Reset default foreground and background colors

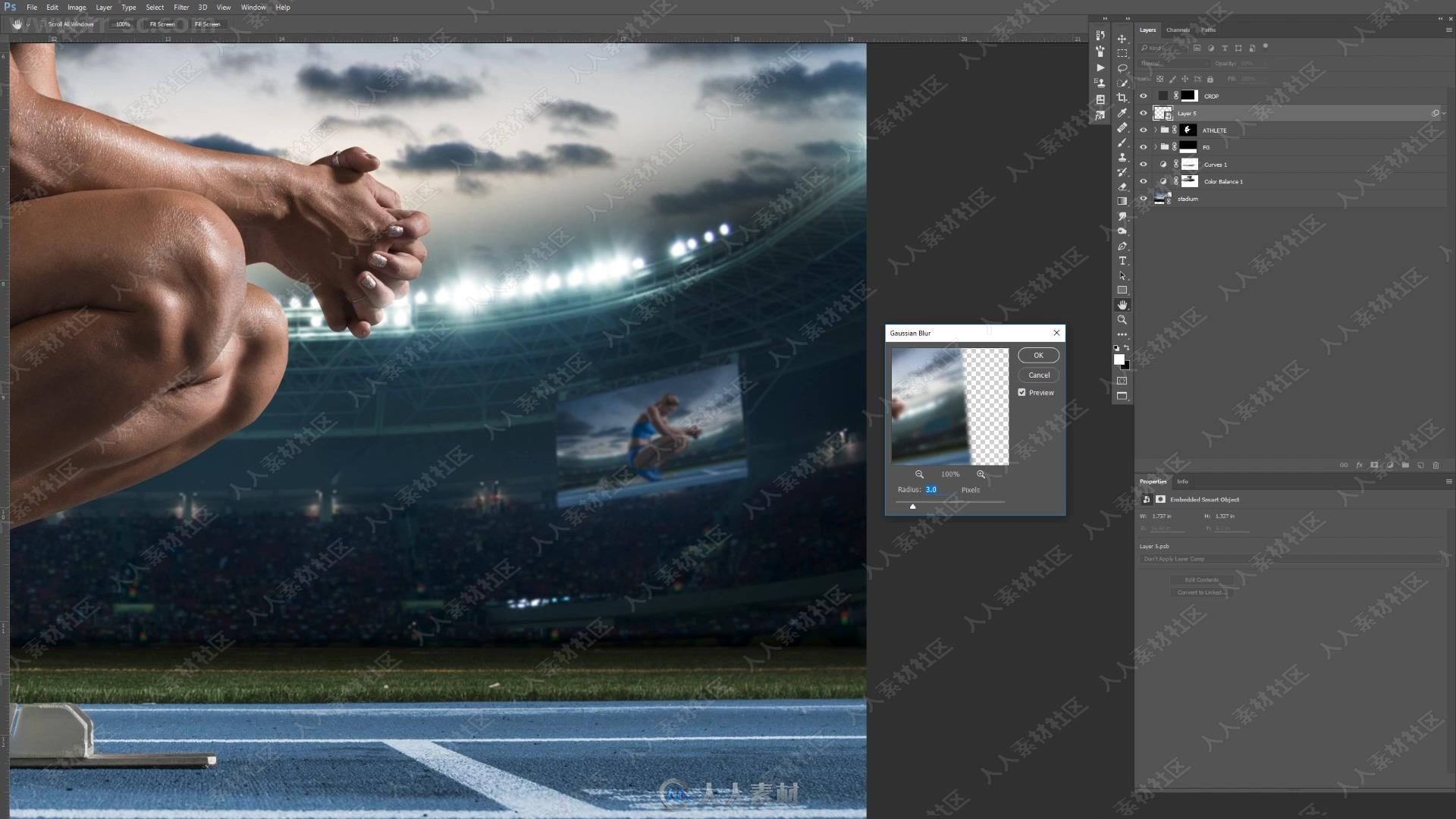coord(1116,347)
